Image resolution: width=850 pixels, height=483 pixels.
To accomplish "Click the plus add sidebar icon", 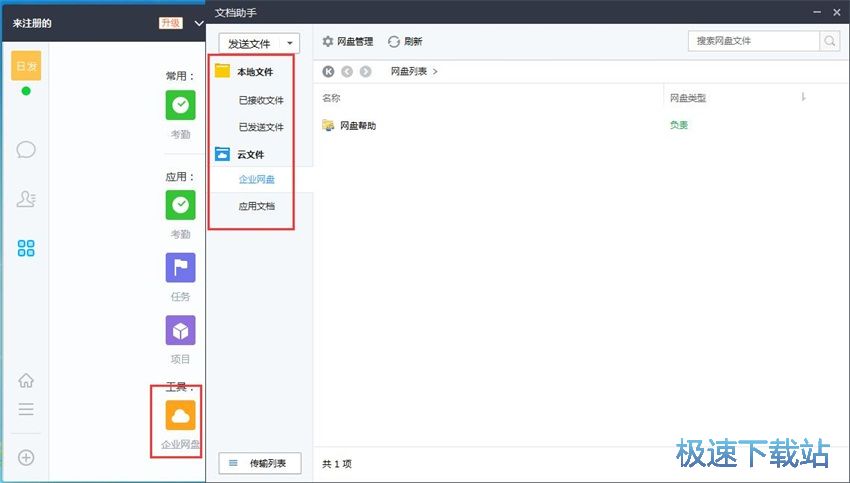I will click(26, 458).
